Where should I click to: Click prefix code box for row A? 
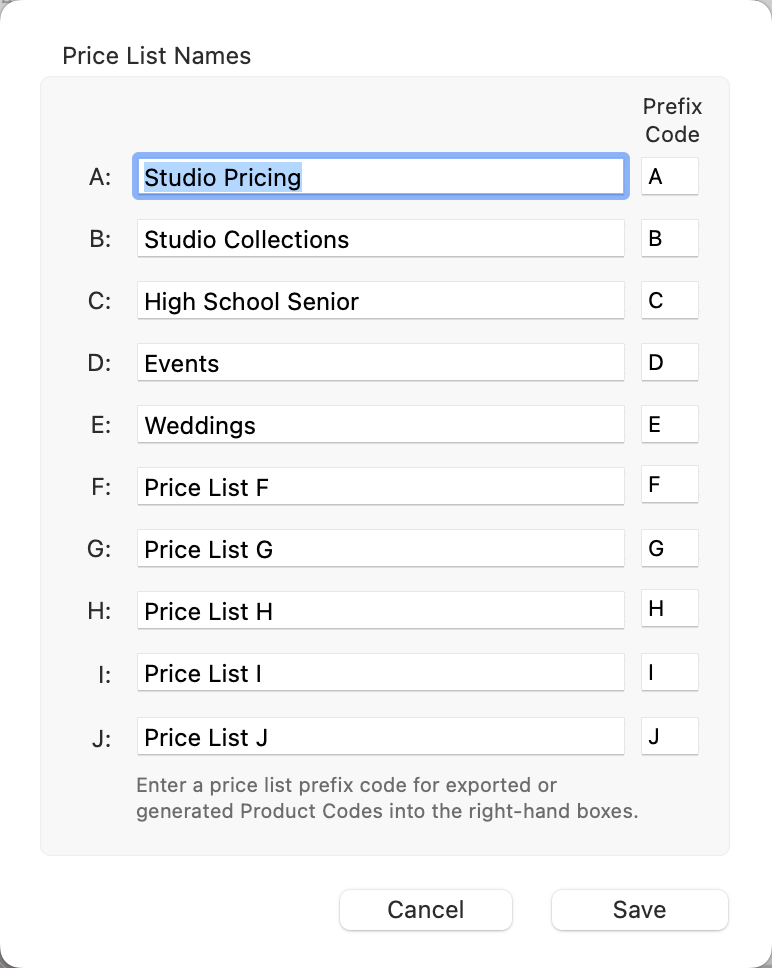[x=669, y=176]
